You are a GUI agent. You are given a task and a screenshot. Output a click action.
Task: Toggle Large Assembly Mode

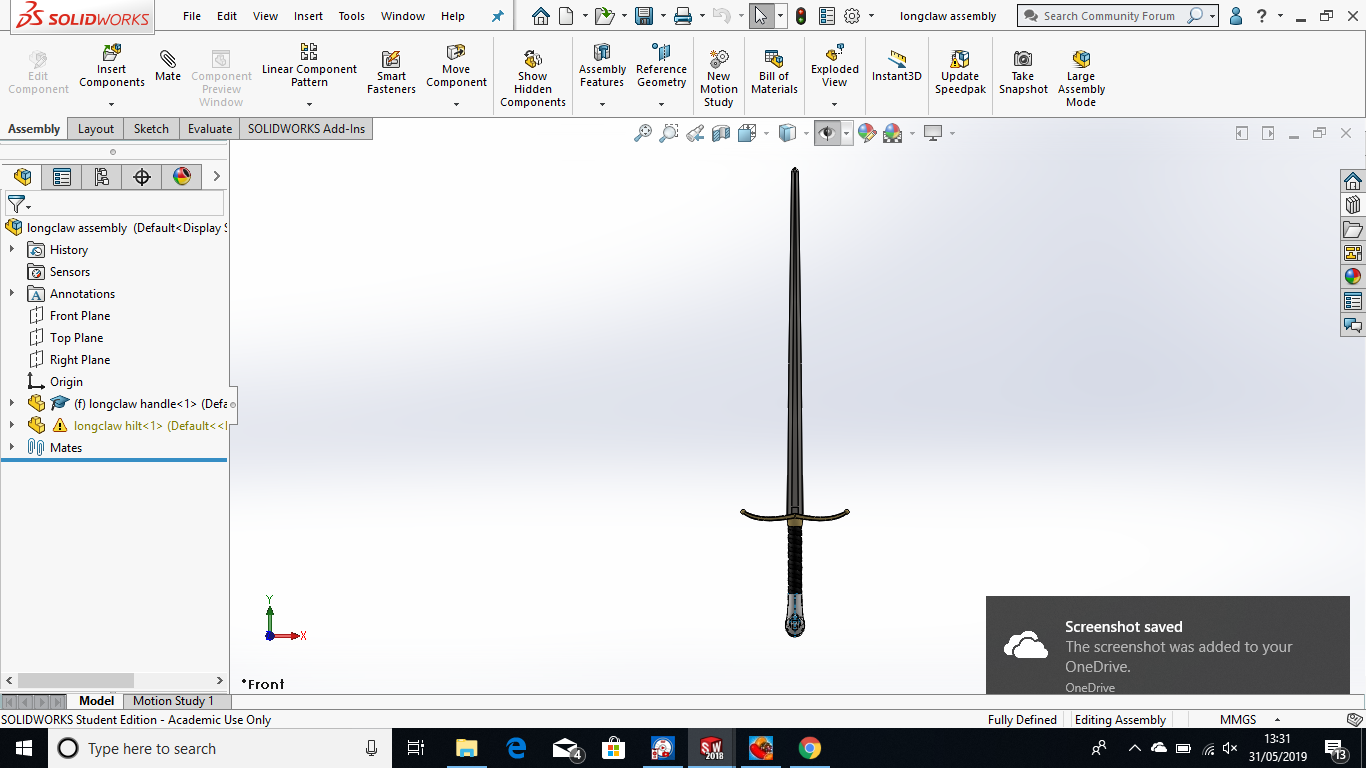pyautogui.click(x=1081, y=79)
